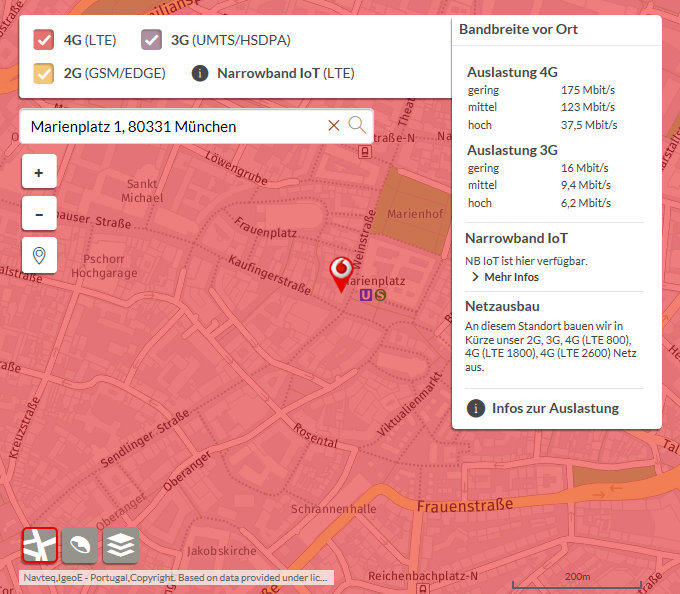Click the Navteq copyright attribution text
680x594 pixels.
176,578
